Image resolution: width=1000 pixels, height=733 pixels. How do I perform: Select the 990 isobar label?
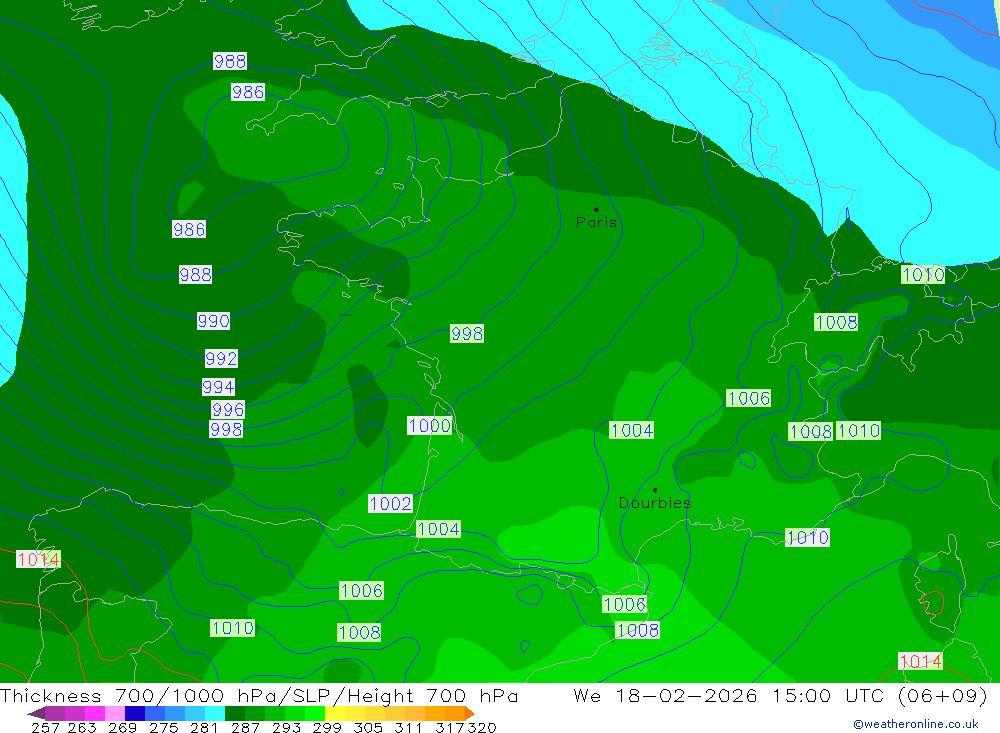pos(213,320)
